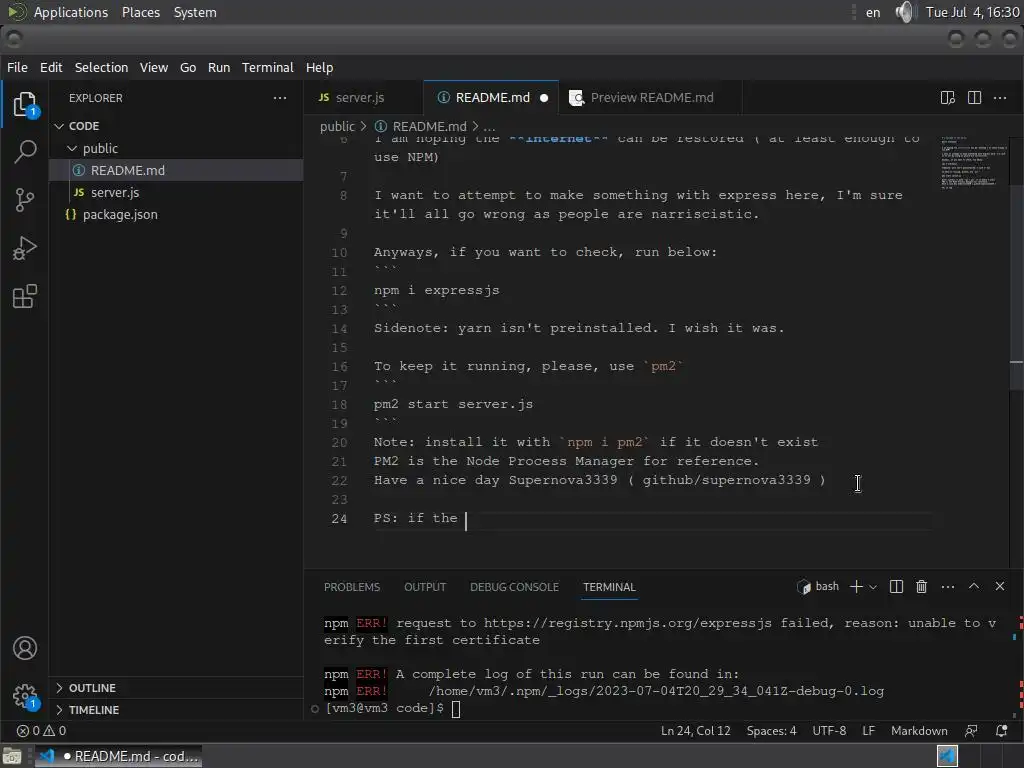Close the terminal panel
The width and height of the screenshot is (1024, 768).
tap(1000, 586)
